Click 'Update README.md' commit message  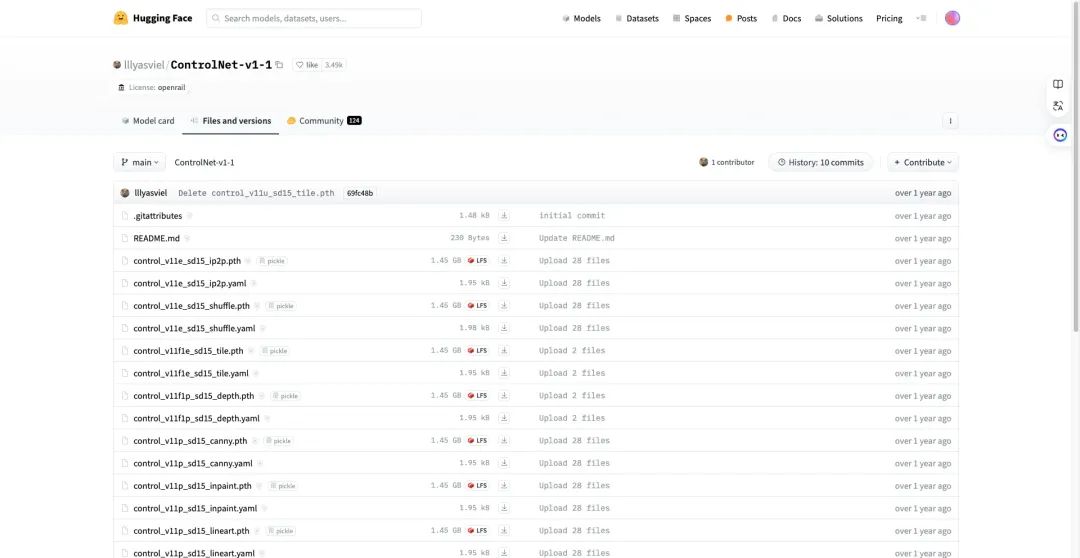pos(577,238)
